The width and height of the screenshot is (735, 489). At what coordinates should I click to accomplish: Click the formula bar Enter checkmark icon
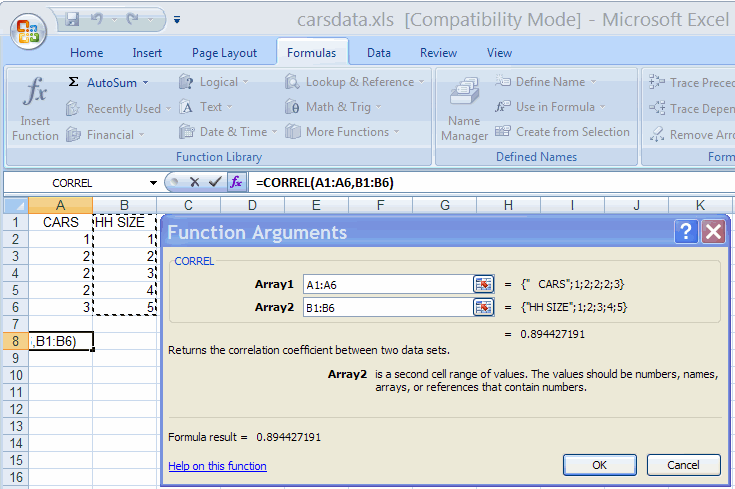coord(215,183)
